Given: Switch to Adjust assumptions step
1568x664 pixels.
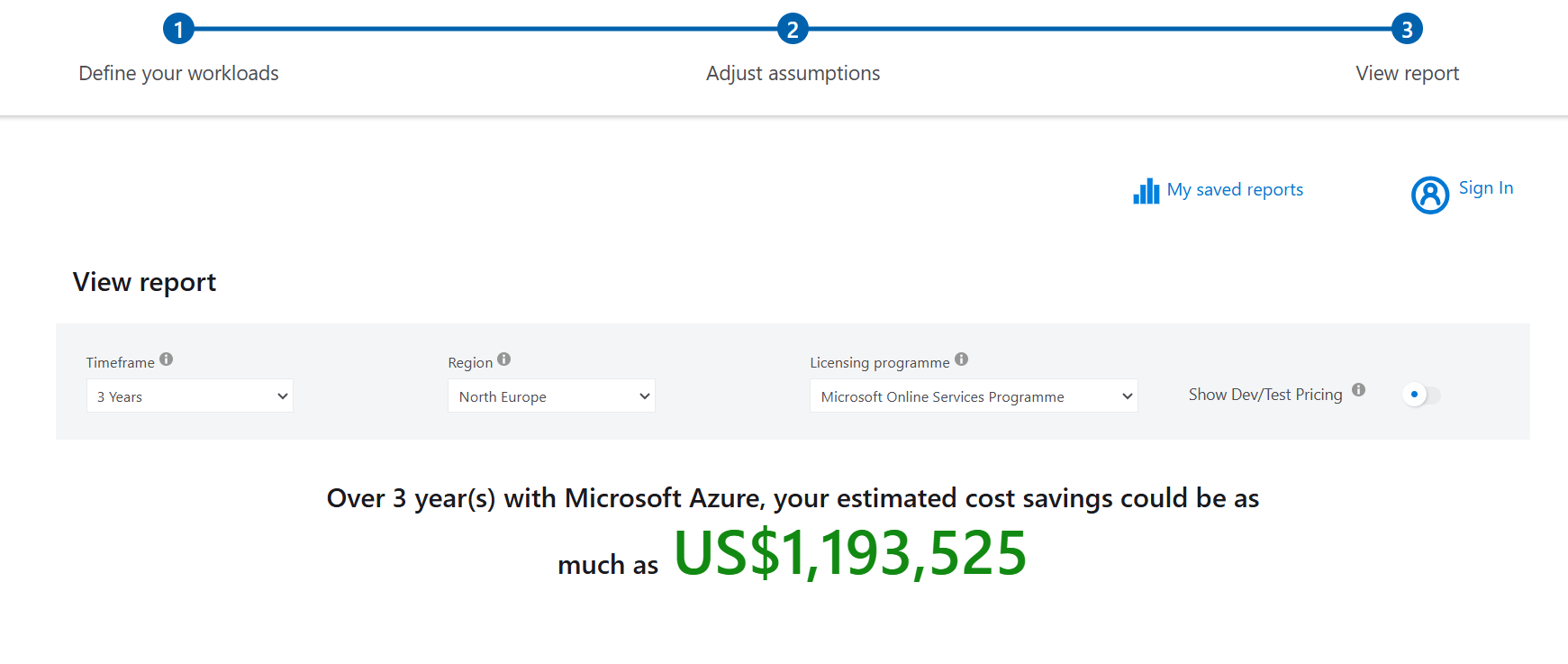Looking at the screenshot, I should tap(793, 74).
